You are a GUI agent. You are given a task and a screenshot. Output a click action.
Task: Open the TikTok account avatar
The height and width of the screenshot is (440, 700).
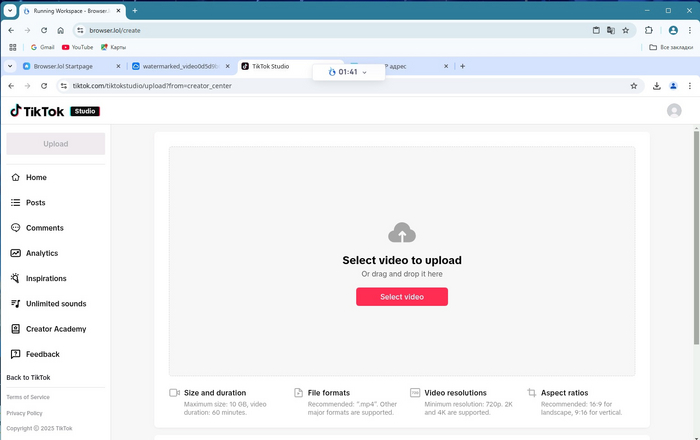[x=674, y=111]
